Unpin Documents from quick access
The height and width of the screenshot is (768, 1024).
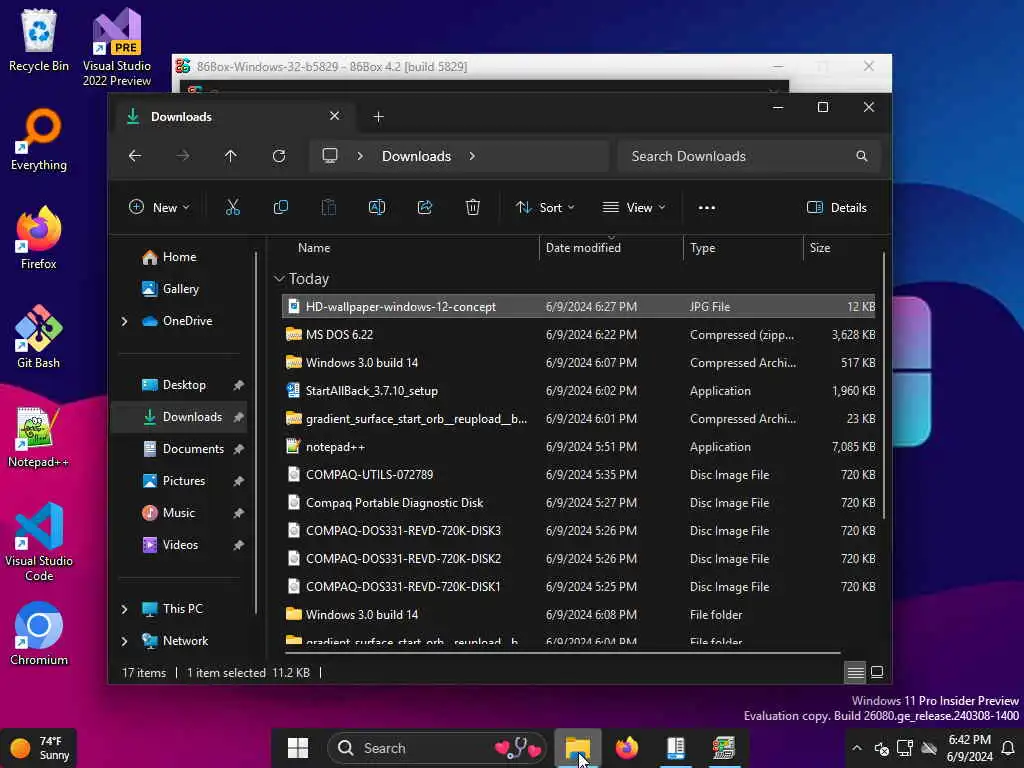pos(238,449)
